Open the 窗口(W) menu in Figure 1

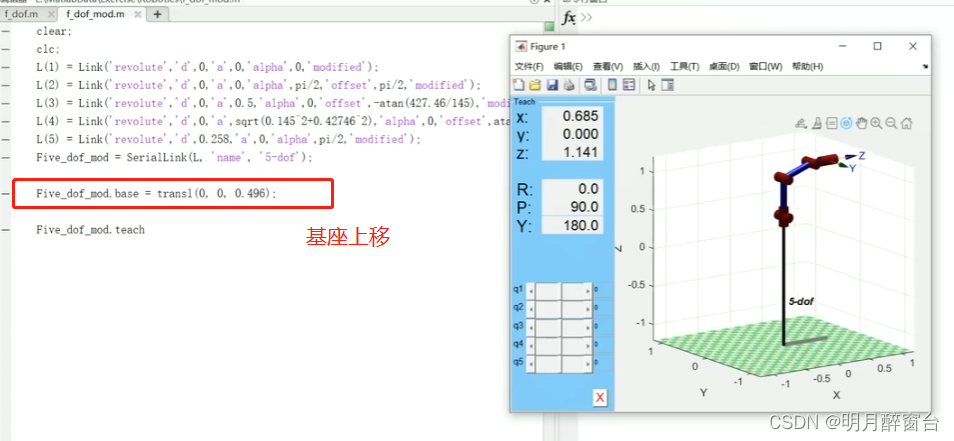tap(765, 66)
